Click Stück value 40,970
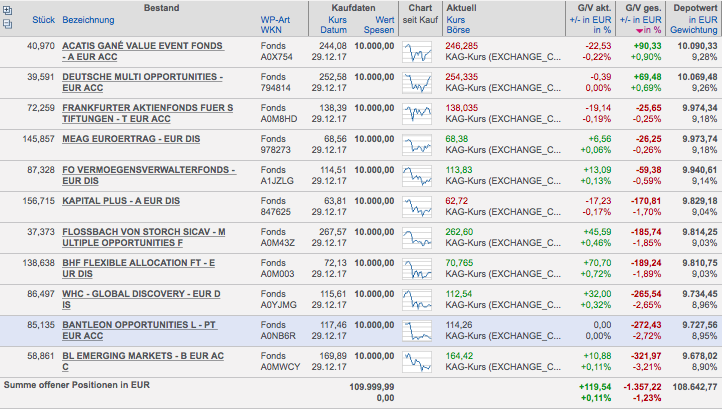Viewport: 722px width, 409px height. point(41,46)
